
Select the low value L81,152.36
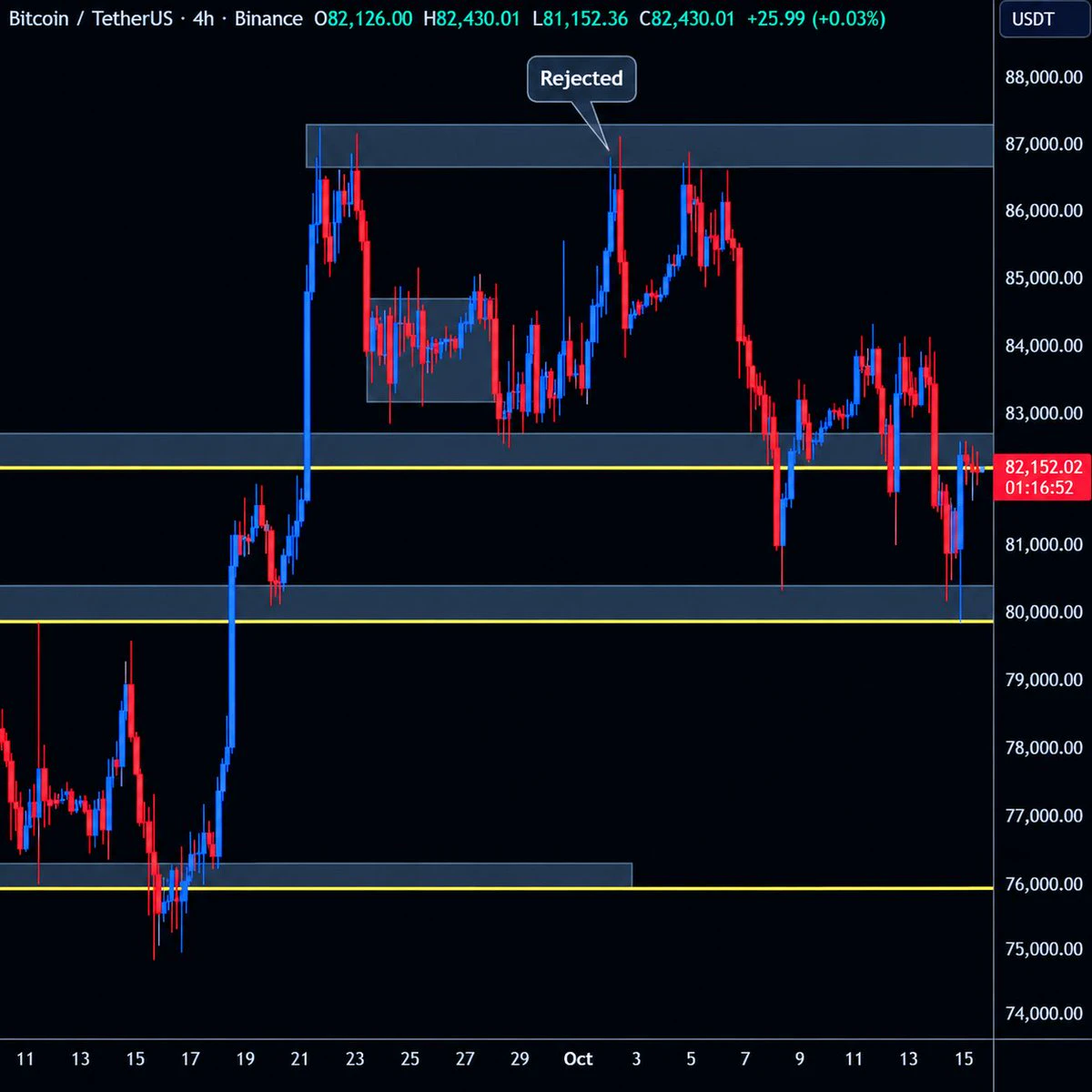tap(580, 18)
